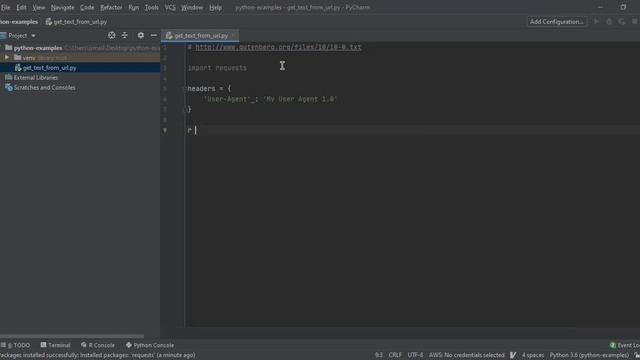Open the Python Console tool window
Screen dimensions: 640x360
pyautogui.click(x=150, y=345)
